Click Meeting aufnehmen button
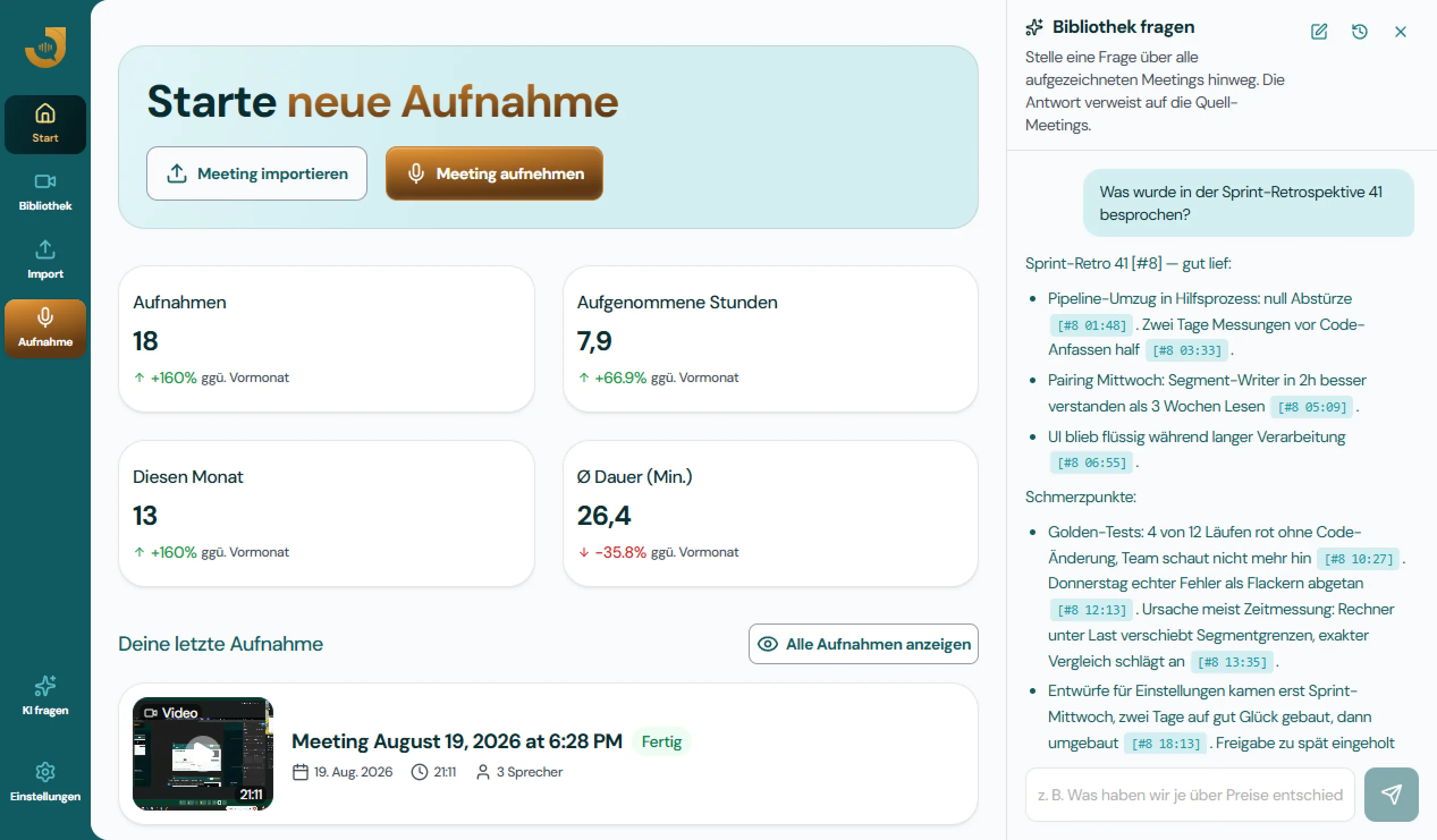Viewport: 1437px width, 840px height. [495, 173]
